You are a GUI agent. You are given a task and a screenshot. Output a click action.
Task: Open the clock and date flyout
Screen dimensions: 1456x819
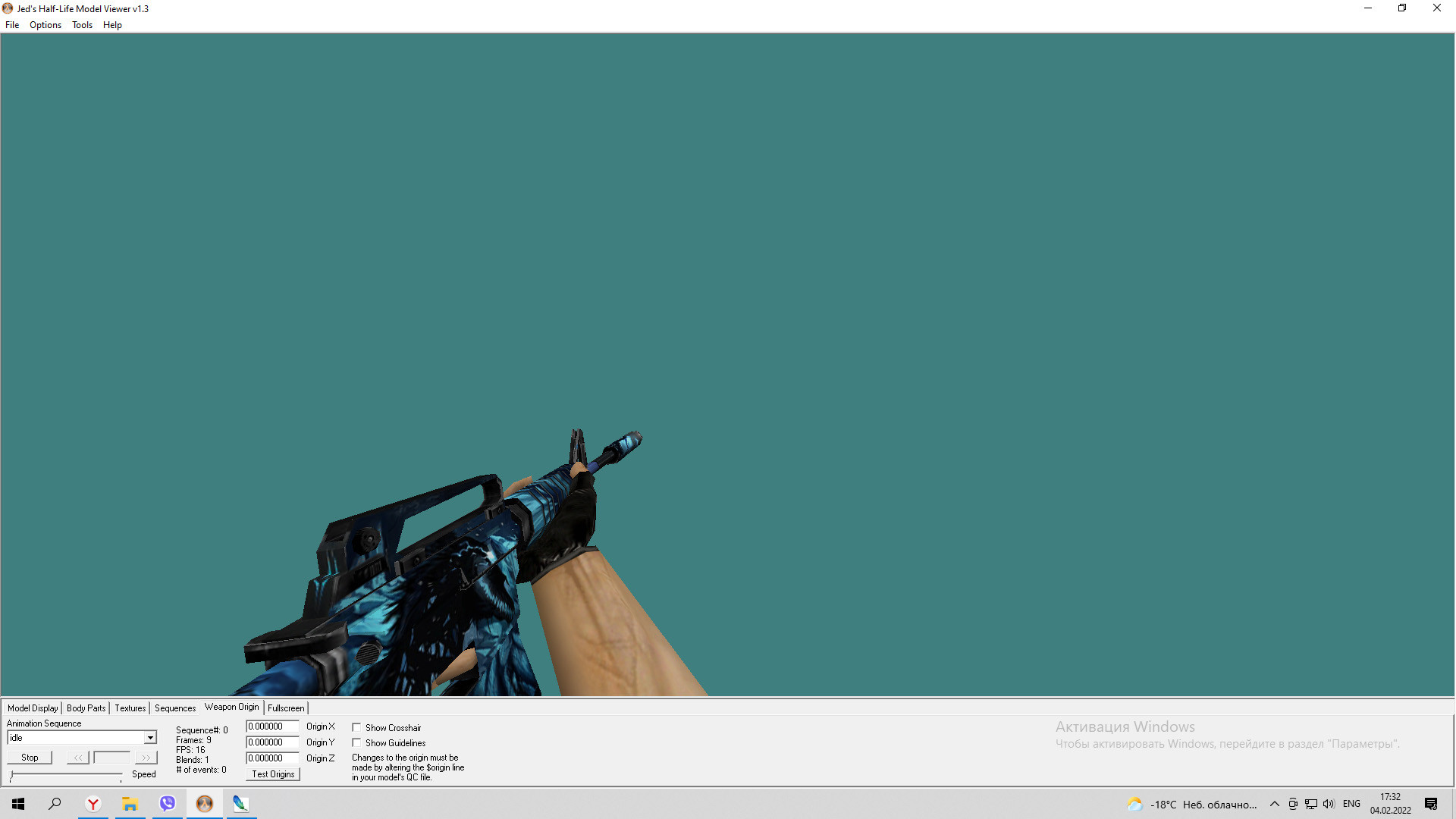[1390, 804]
